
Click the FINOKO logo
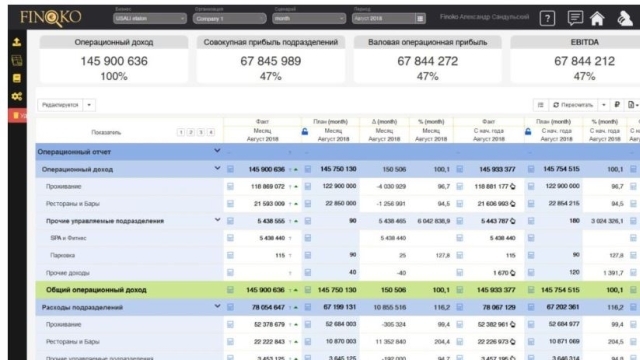click(x=51, y=18)
